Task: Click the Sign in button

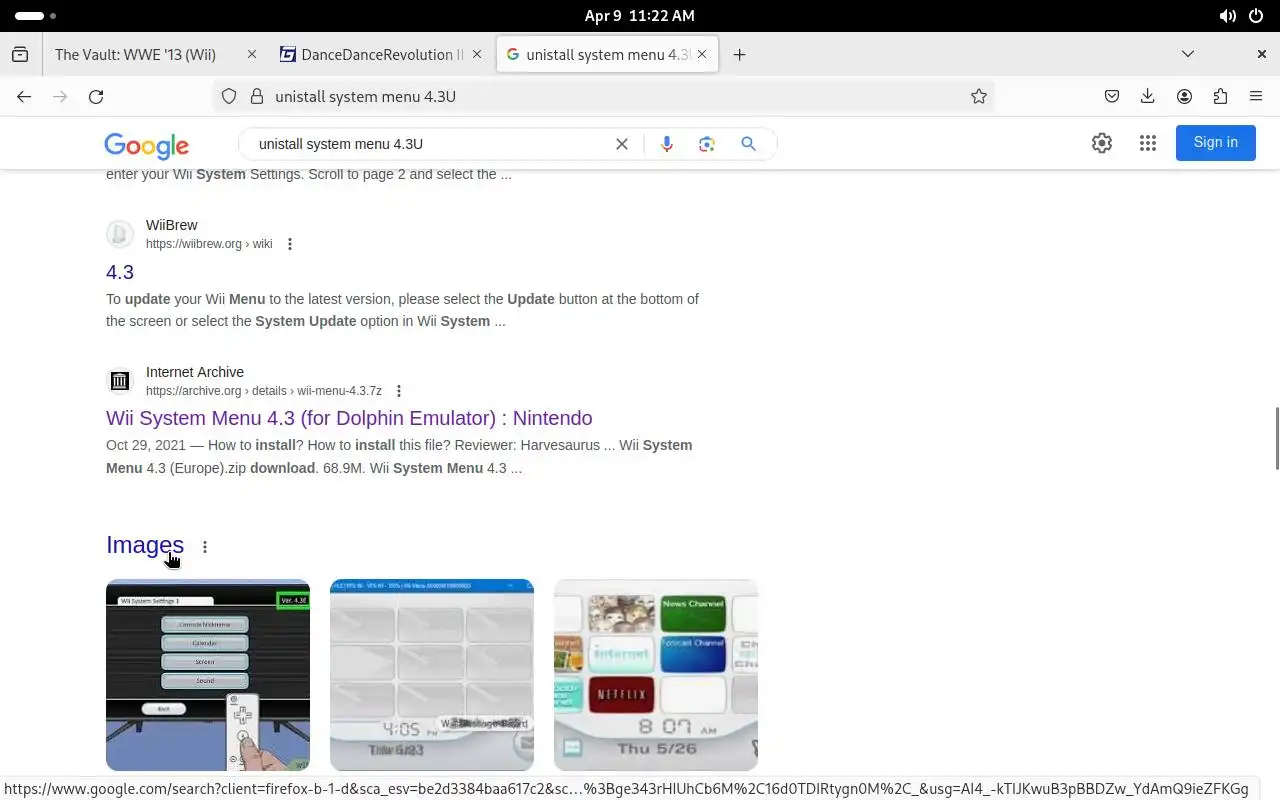Action: pos(1216,143)
